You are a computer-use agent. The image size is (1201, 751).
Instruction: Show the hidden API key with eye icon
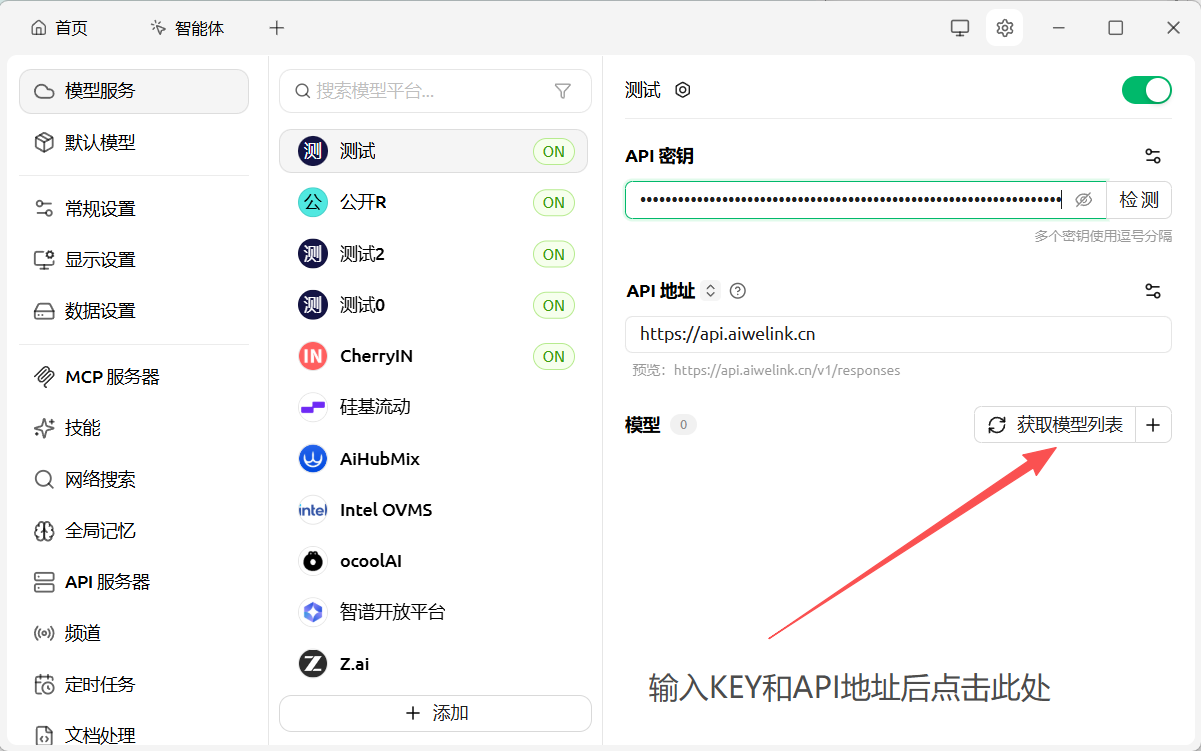[x=1083, y=200]
